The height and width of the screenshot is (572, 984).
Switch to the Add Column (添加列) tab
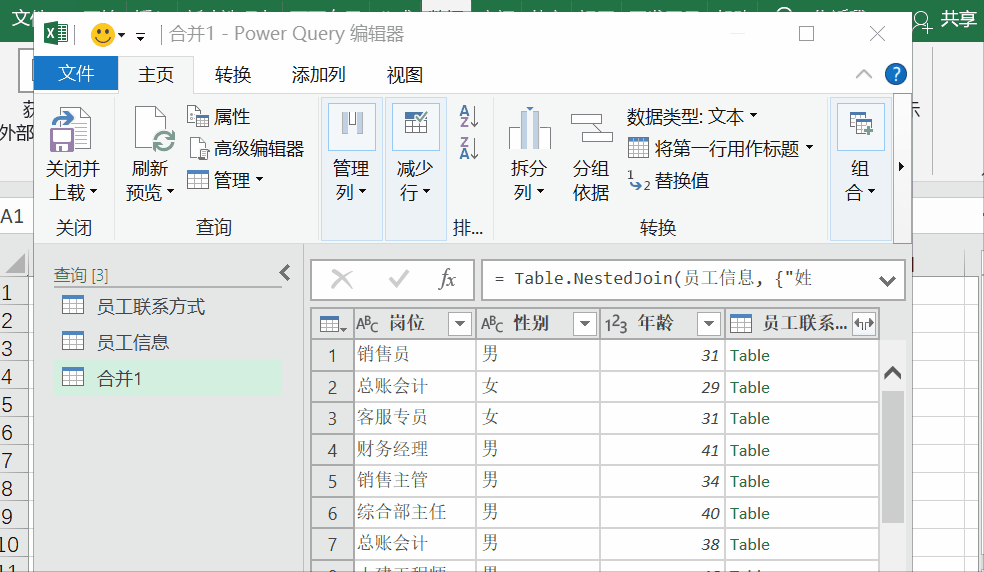tap(319, 75)
